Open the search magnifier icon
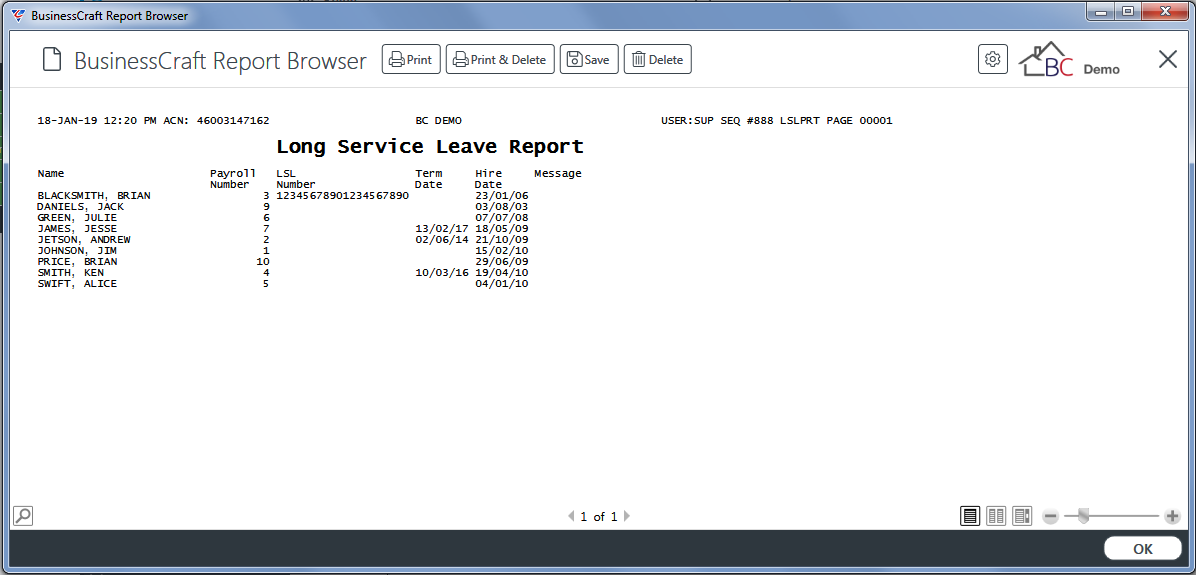The width and height of the screenshot is (1196, 575). click(x=23, y=516)
